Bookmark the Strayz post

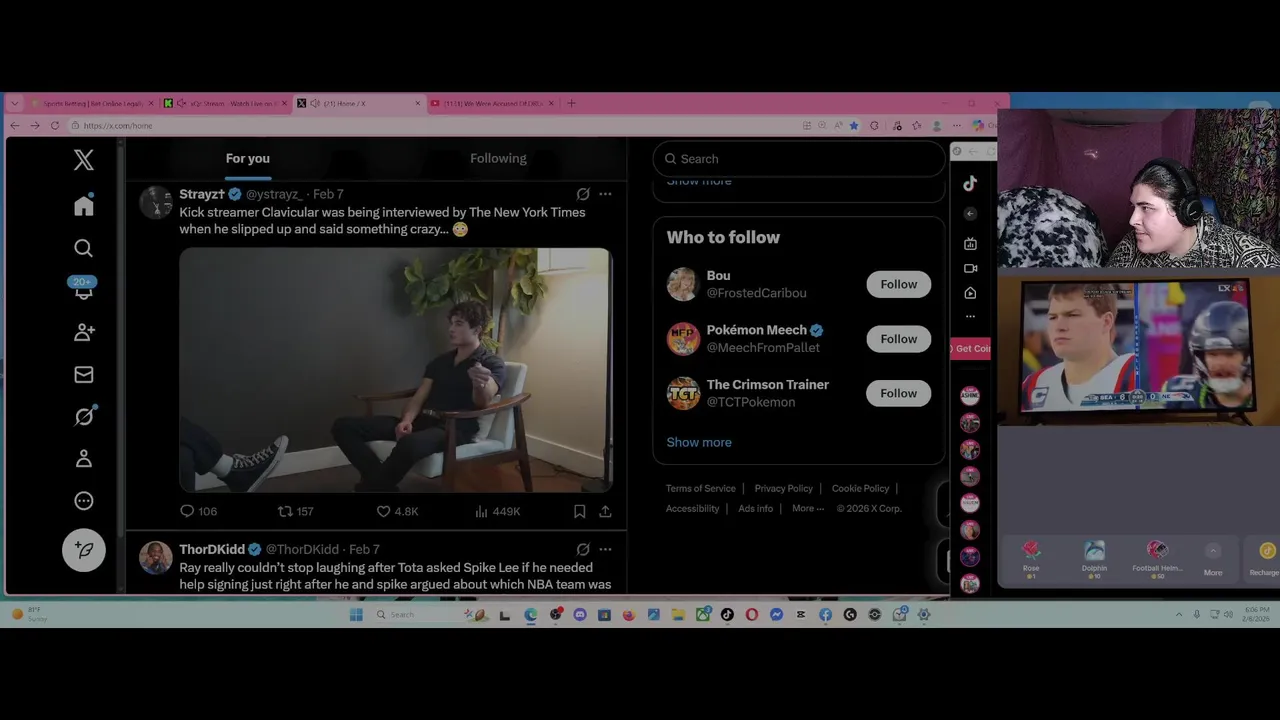tap(579, 511)
